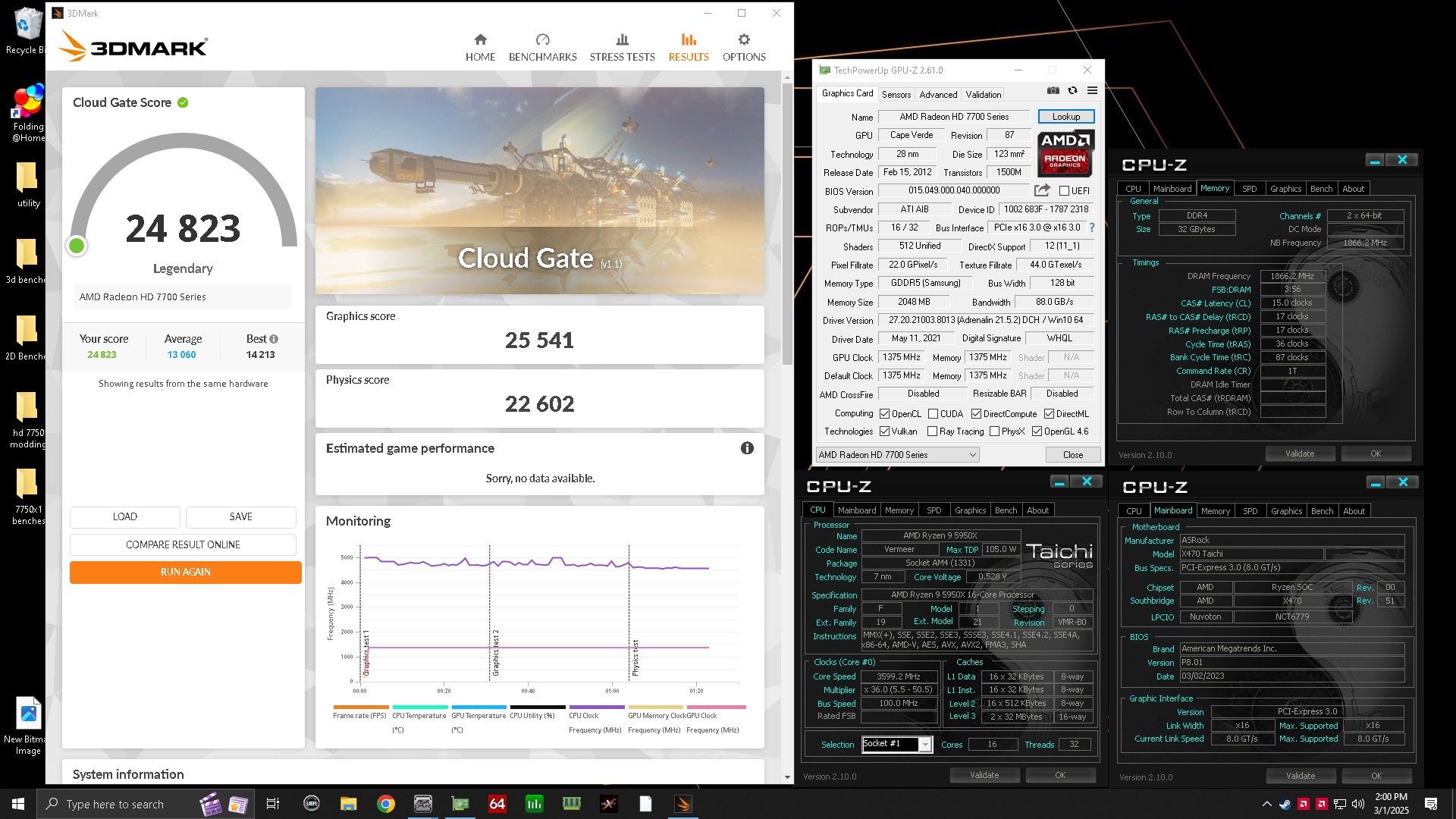Open the Windows Start menu
Image resolution: width=1456 pixels, height=819 pixels.
(x=18, y=804)
